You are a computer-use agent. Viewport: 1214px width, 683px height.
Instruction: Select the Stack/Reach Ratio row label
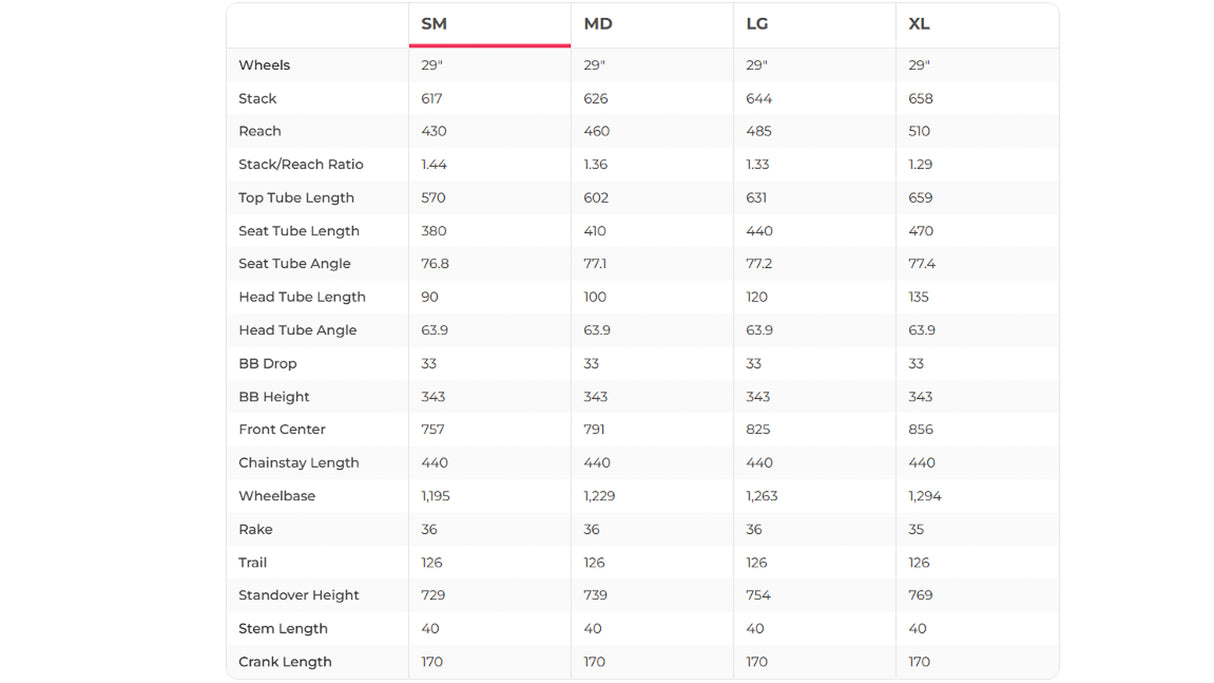pos(300,164)
